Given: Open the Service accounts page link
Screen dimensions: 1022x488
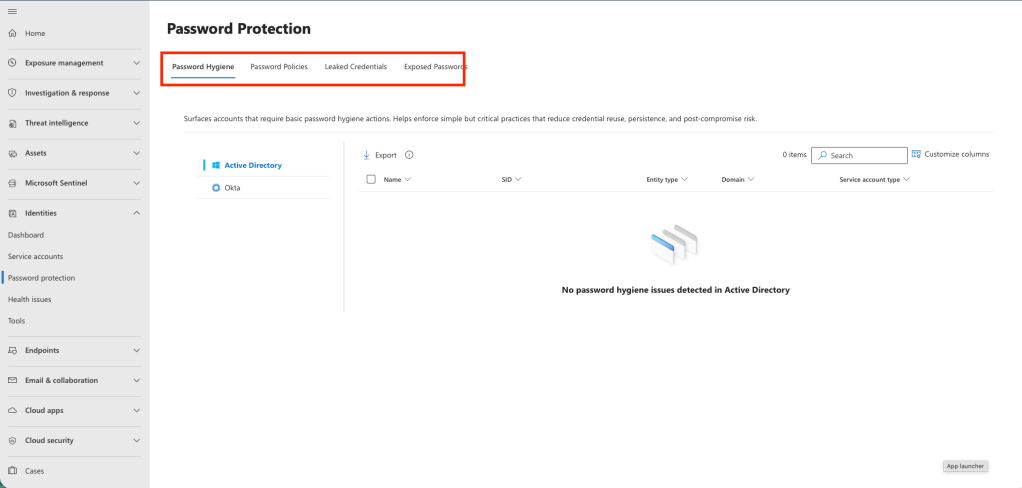Looking at the screenshot, I should (35, 256).
